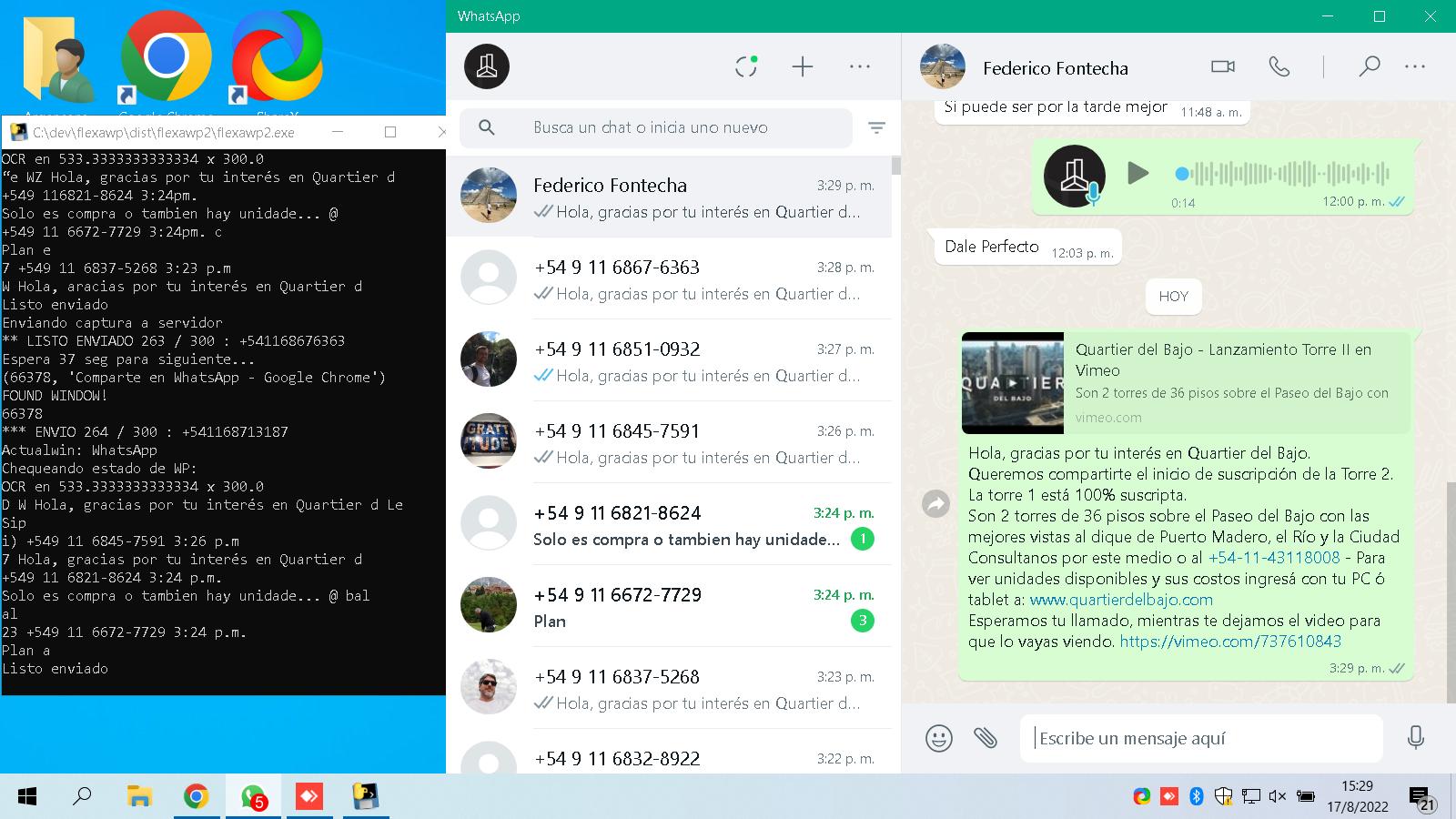Click the attach file paperclip
1456x819 pixels.
pyautogui.click(x=986, y=737)
